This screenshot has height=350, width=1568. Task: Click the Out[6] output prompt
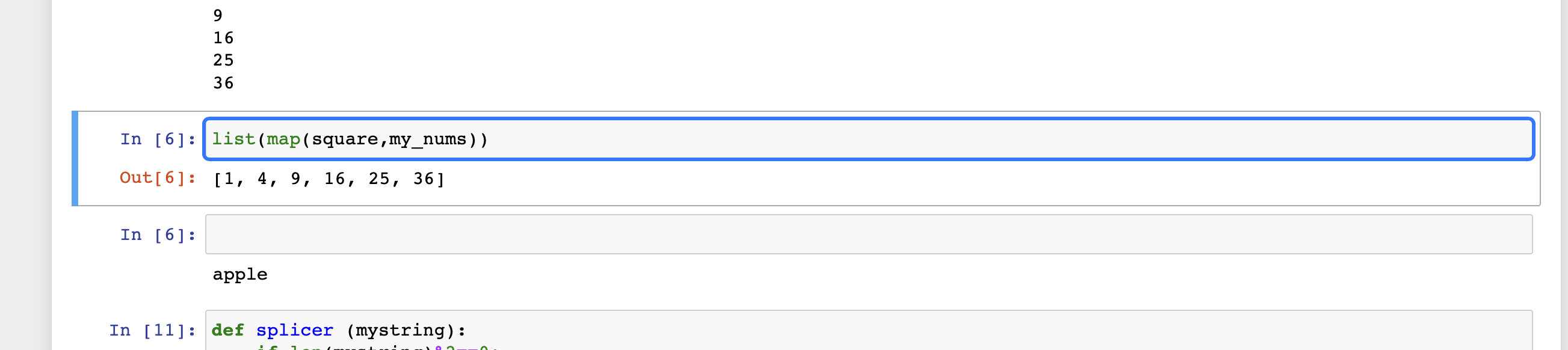pos(158,178)
